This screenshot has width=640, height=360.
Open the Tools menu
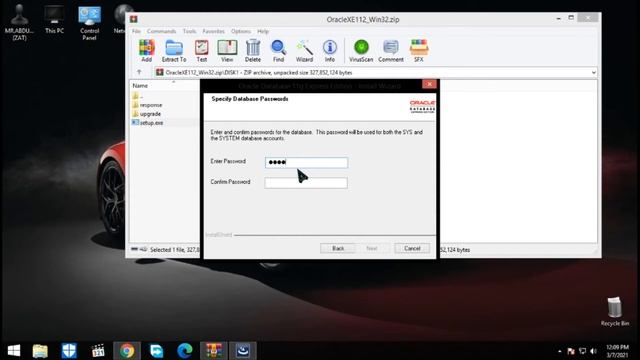[x=189, y=31]
